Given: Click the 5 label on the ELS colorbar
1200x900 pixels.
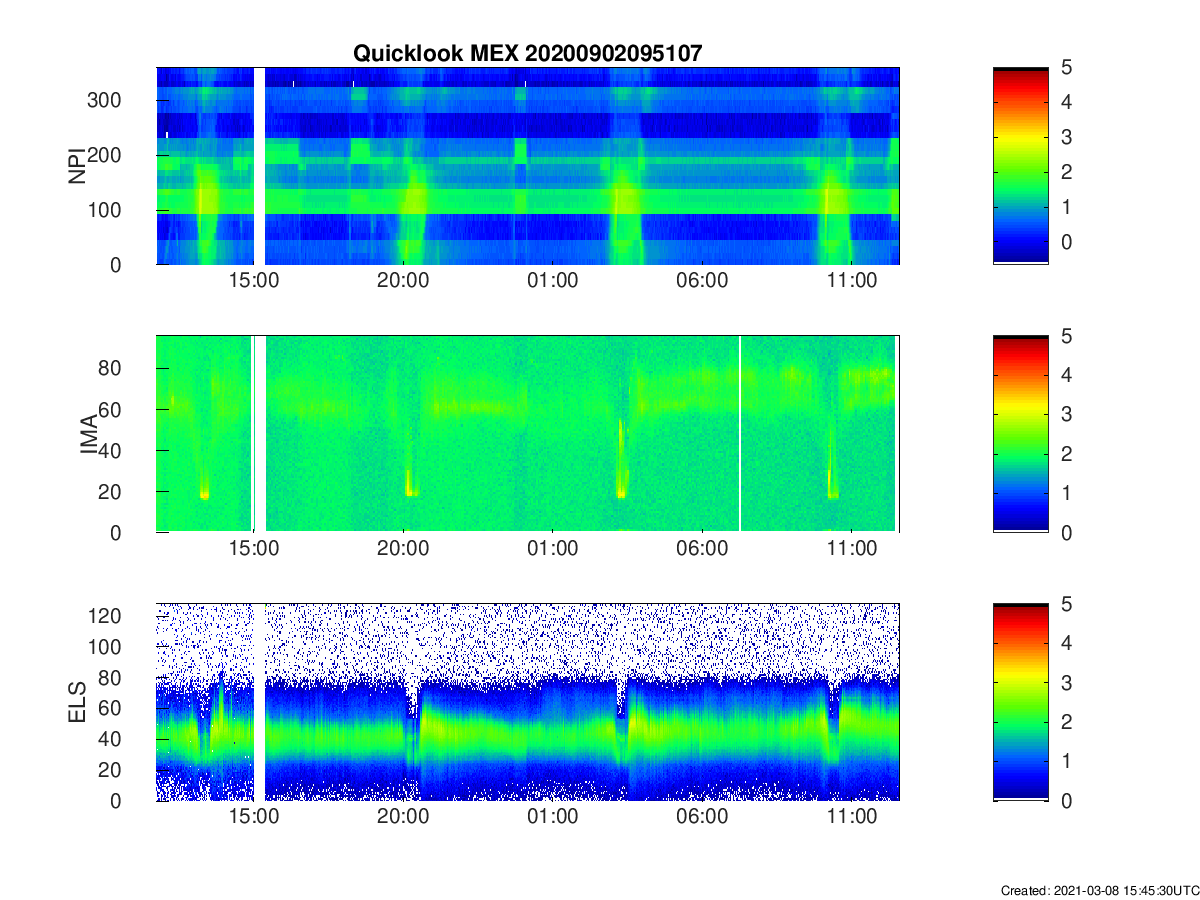Looking at the screenshot, I should [x=1068, y=604].
